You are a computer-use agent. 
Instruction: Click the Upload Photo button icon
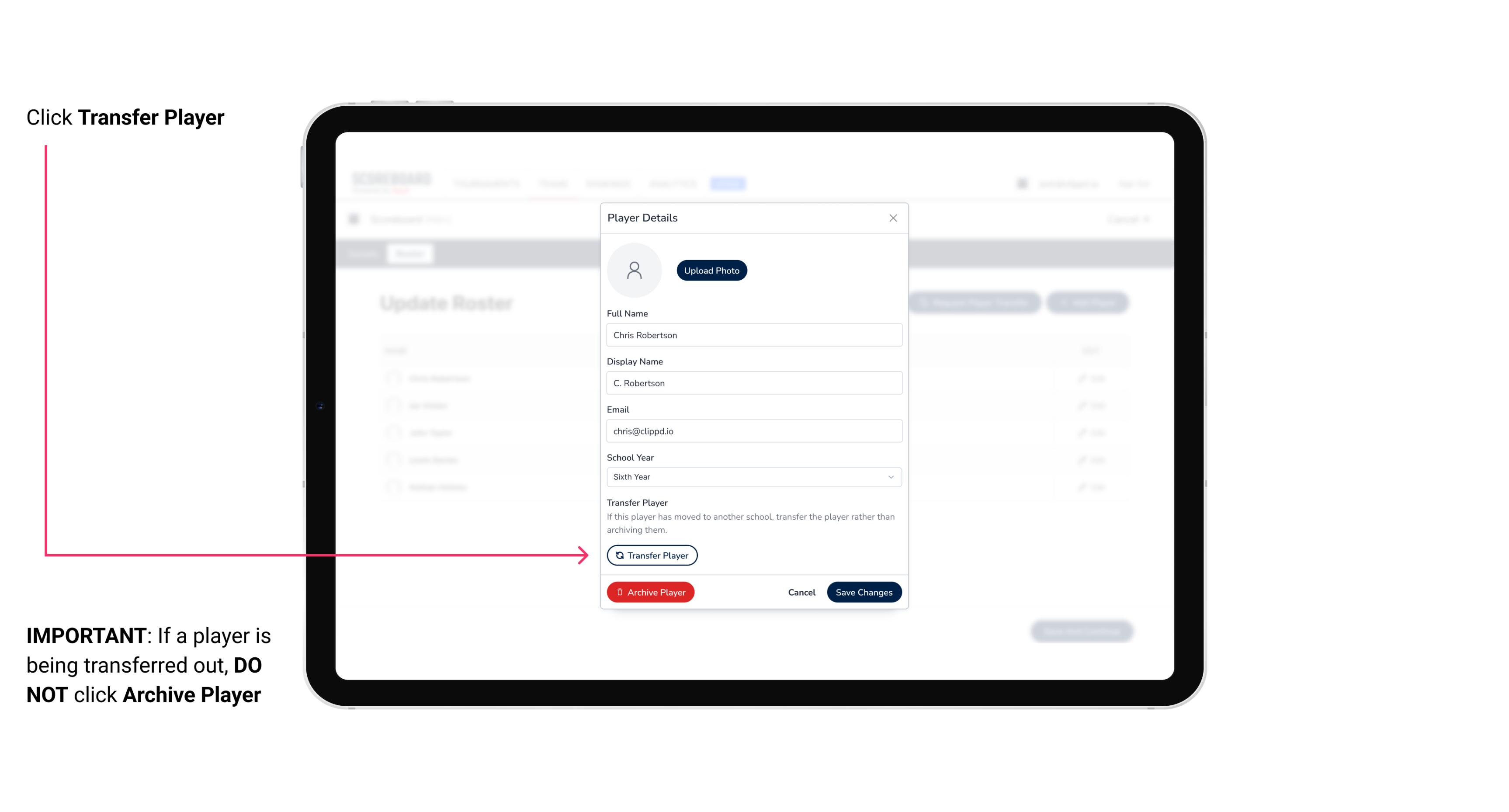click(711, 270)
